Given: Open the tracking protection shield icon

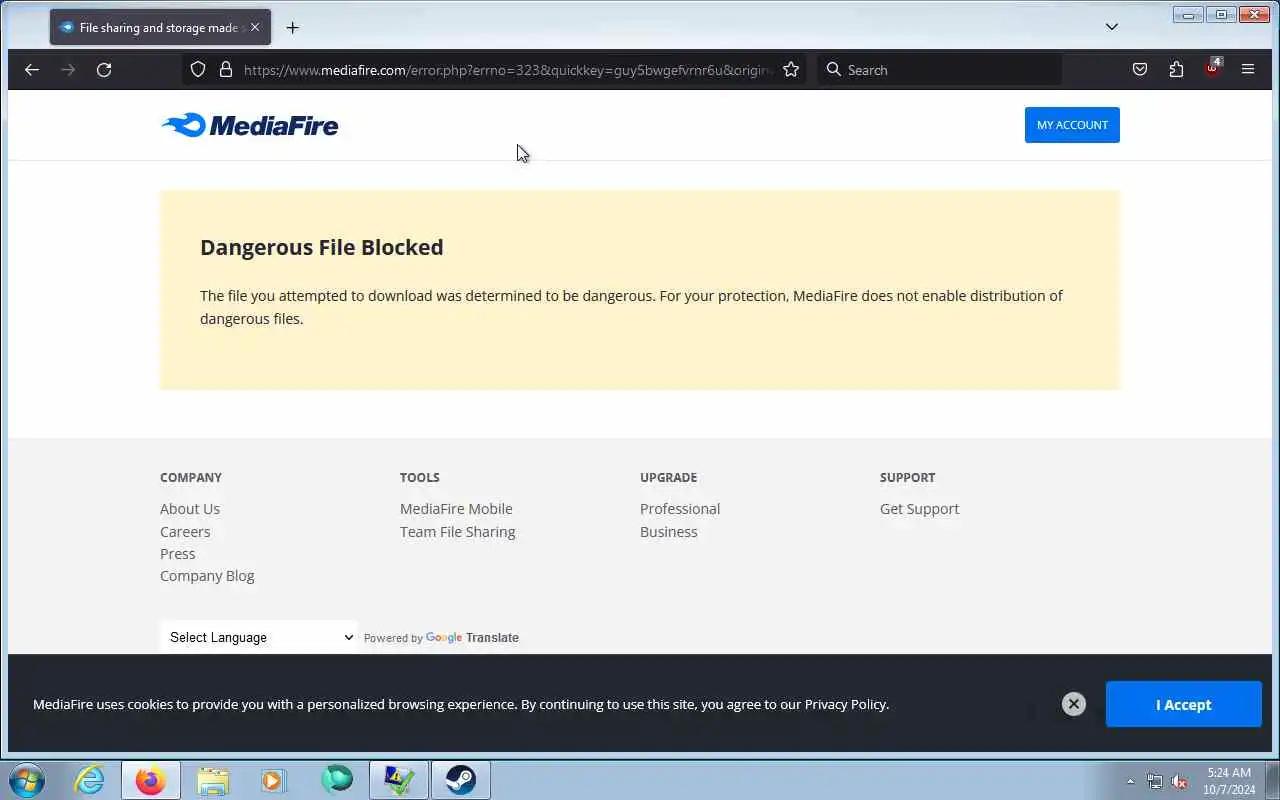Looking at the screenshot, I should pyautogui.click(x=198, y=70).
